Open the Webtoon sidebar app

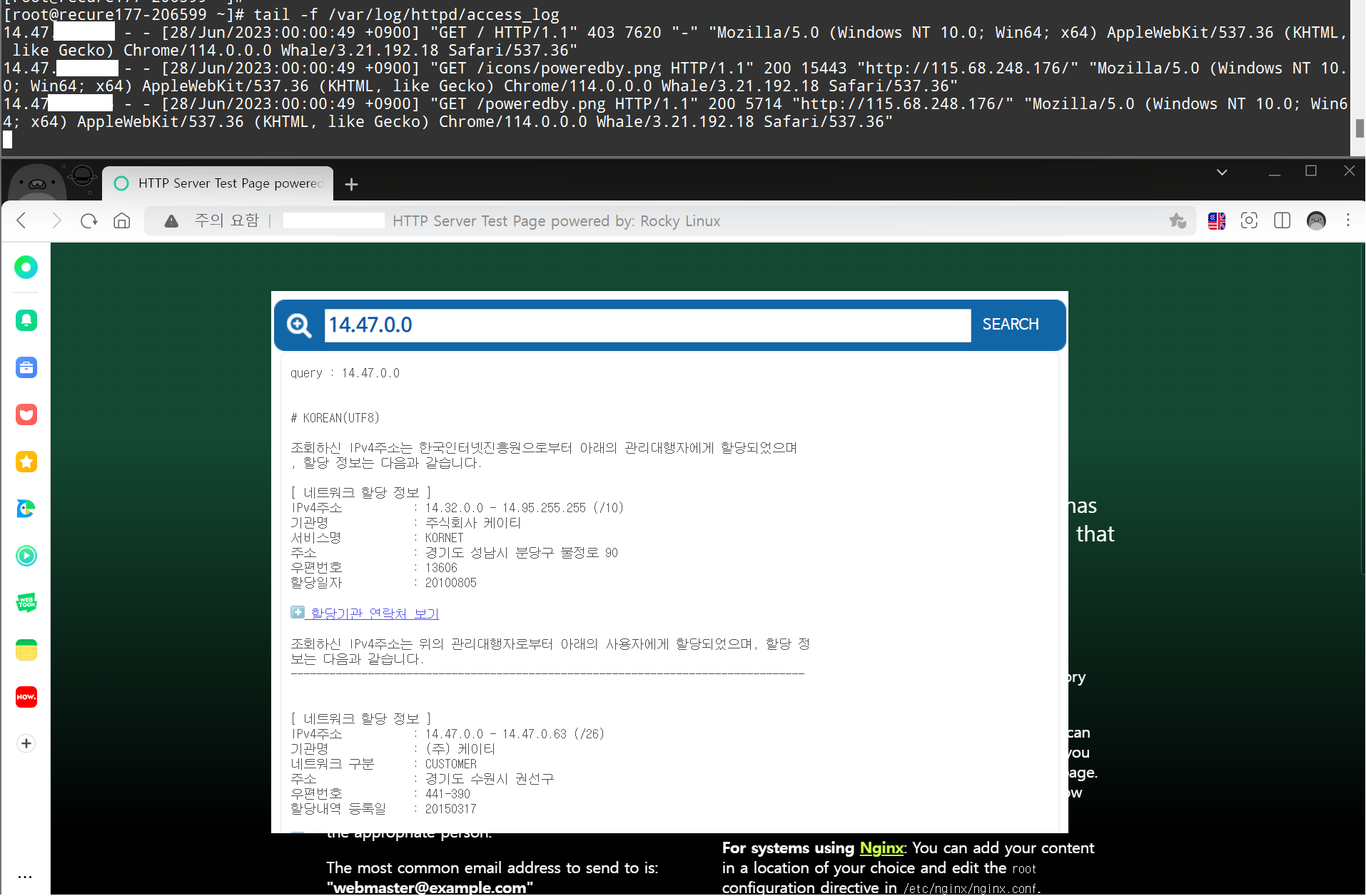(26, 603)
